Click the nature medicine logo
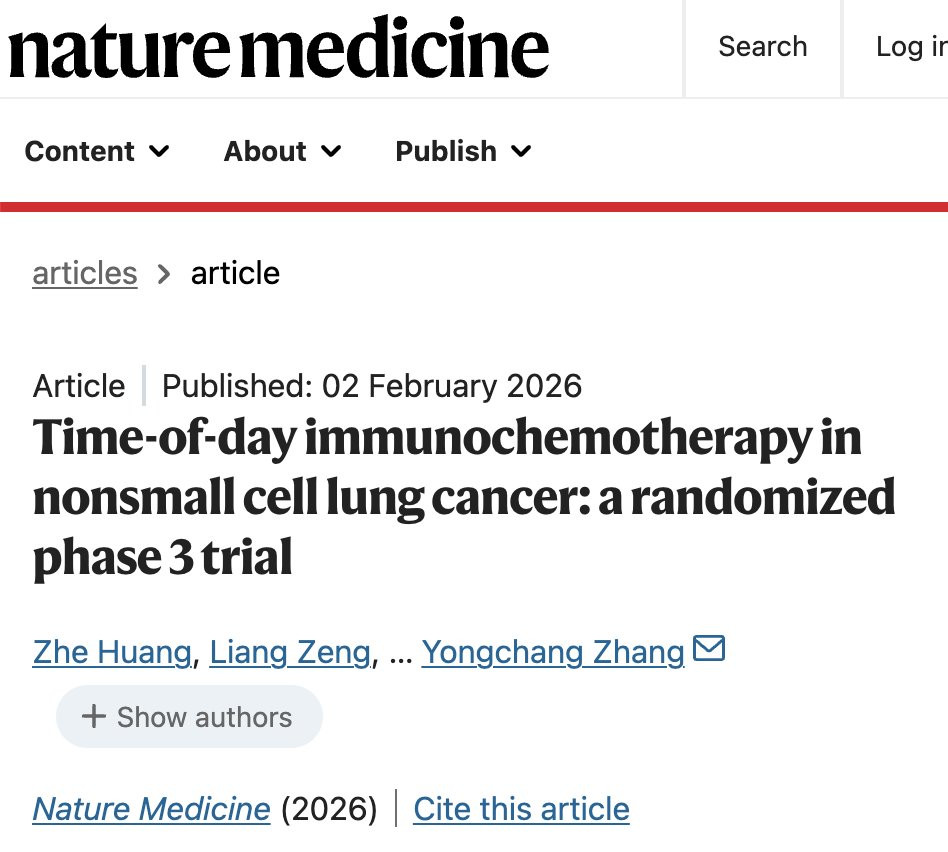This screenshot has width=948, height=852. 279,48
